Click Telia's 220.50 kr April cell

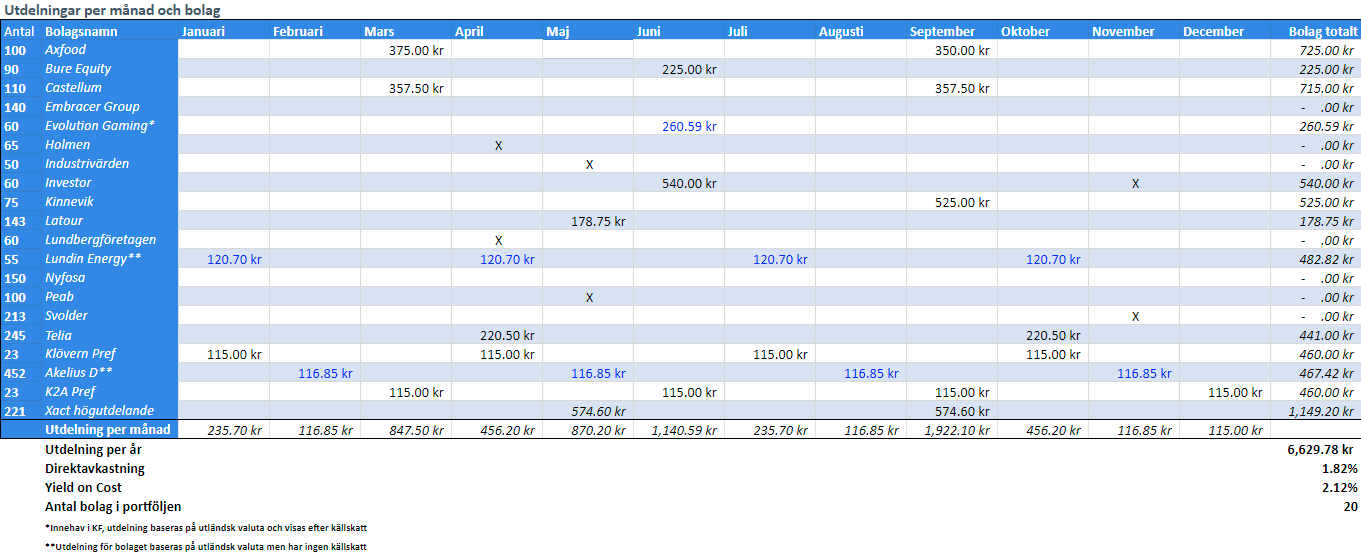click(x=497, y=336)
